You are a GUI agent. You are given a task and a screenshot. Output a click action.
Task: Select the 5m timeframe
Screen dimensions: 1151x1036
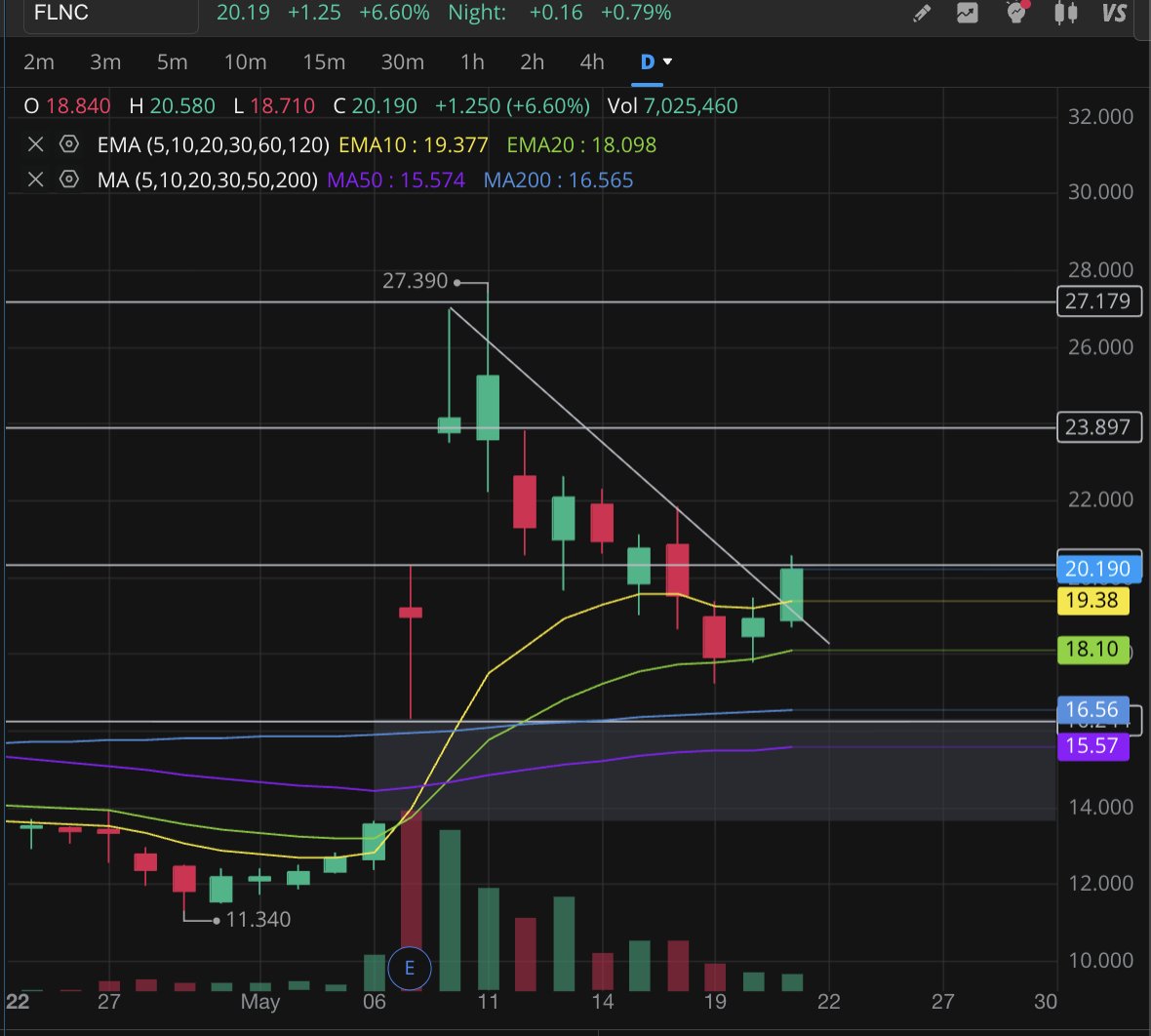pos(173,62)
